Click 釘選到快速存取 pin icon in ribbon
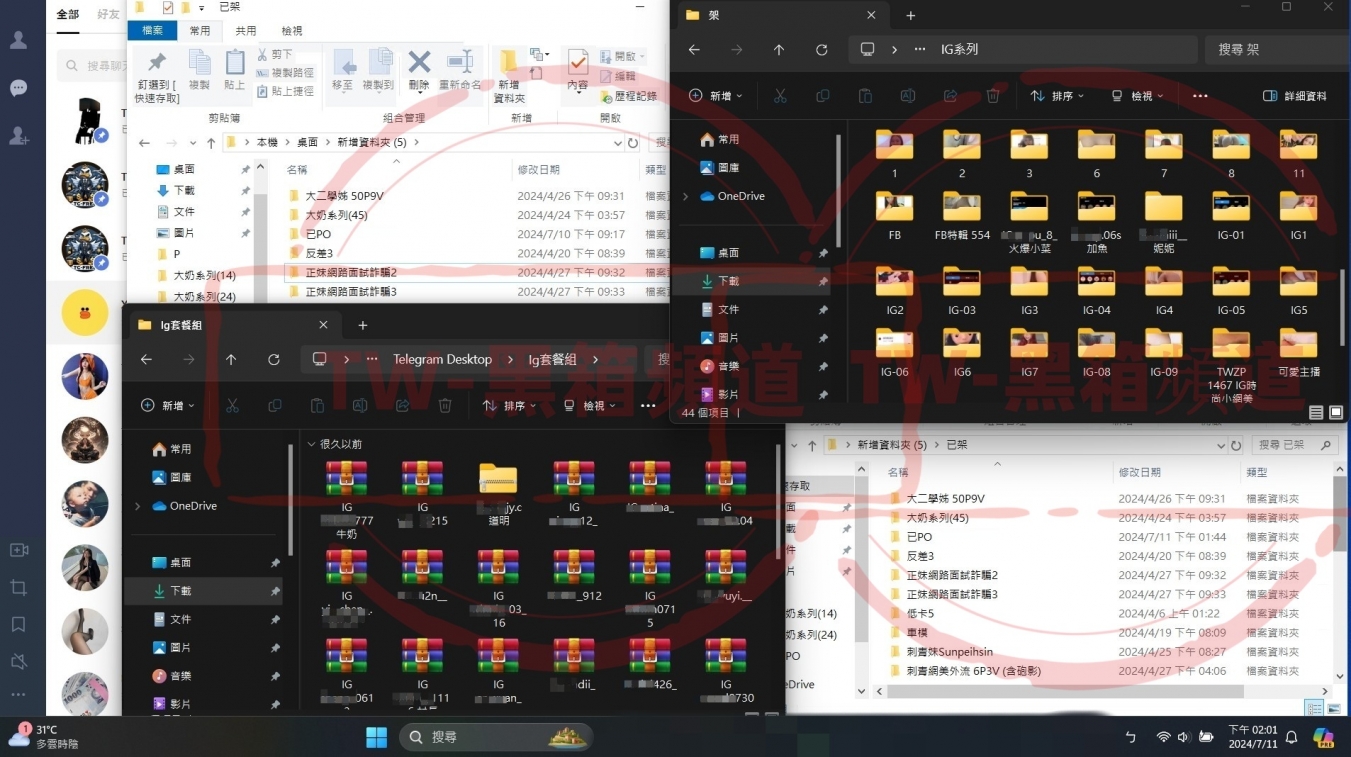Viewport: 1351px width, 757px height. tap(157, 76)
